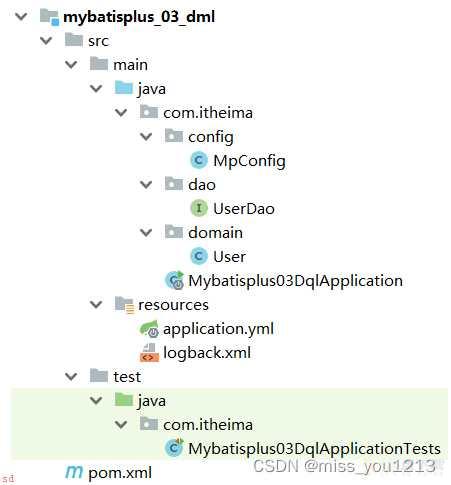
Task: Click the mybatisplus_03_dml module folder icon
Action: point(49,17)
